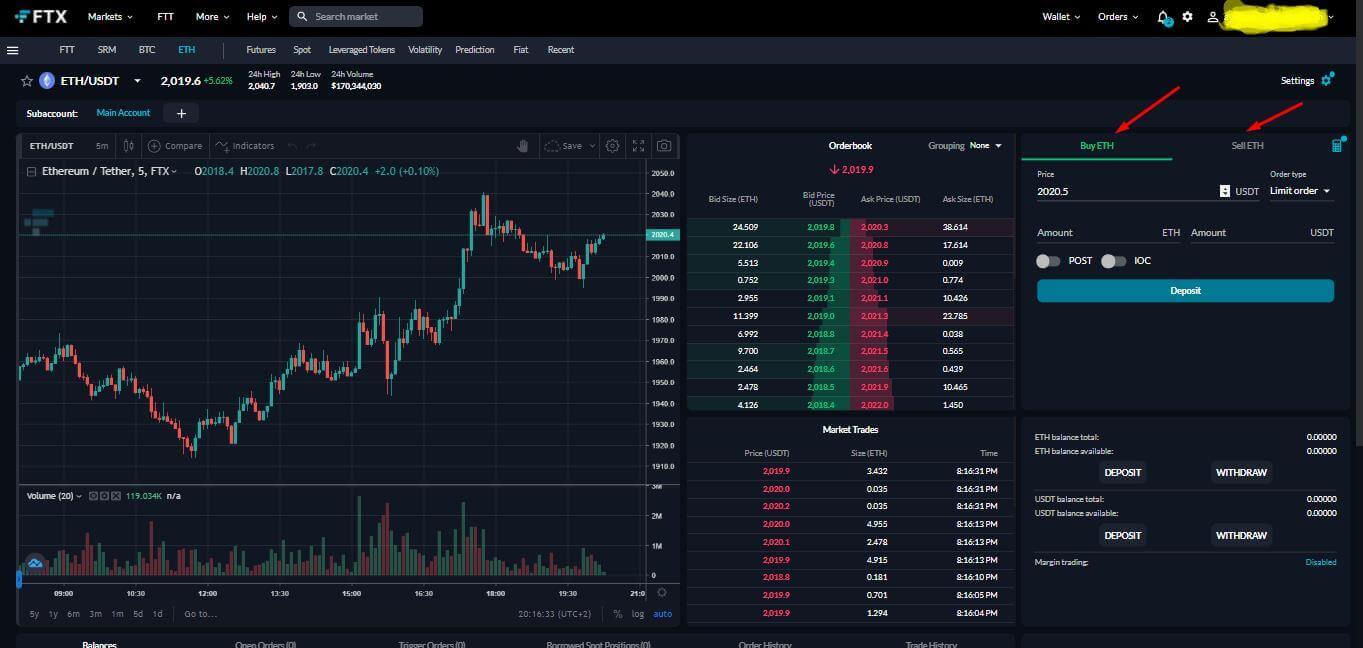1363x648 pixels.
Task: Click the Amount USDT input field
Action: pos(1262,233)
